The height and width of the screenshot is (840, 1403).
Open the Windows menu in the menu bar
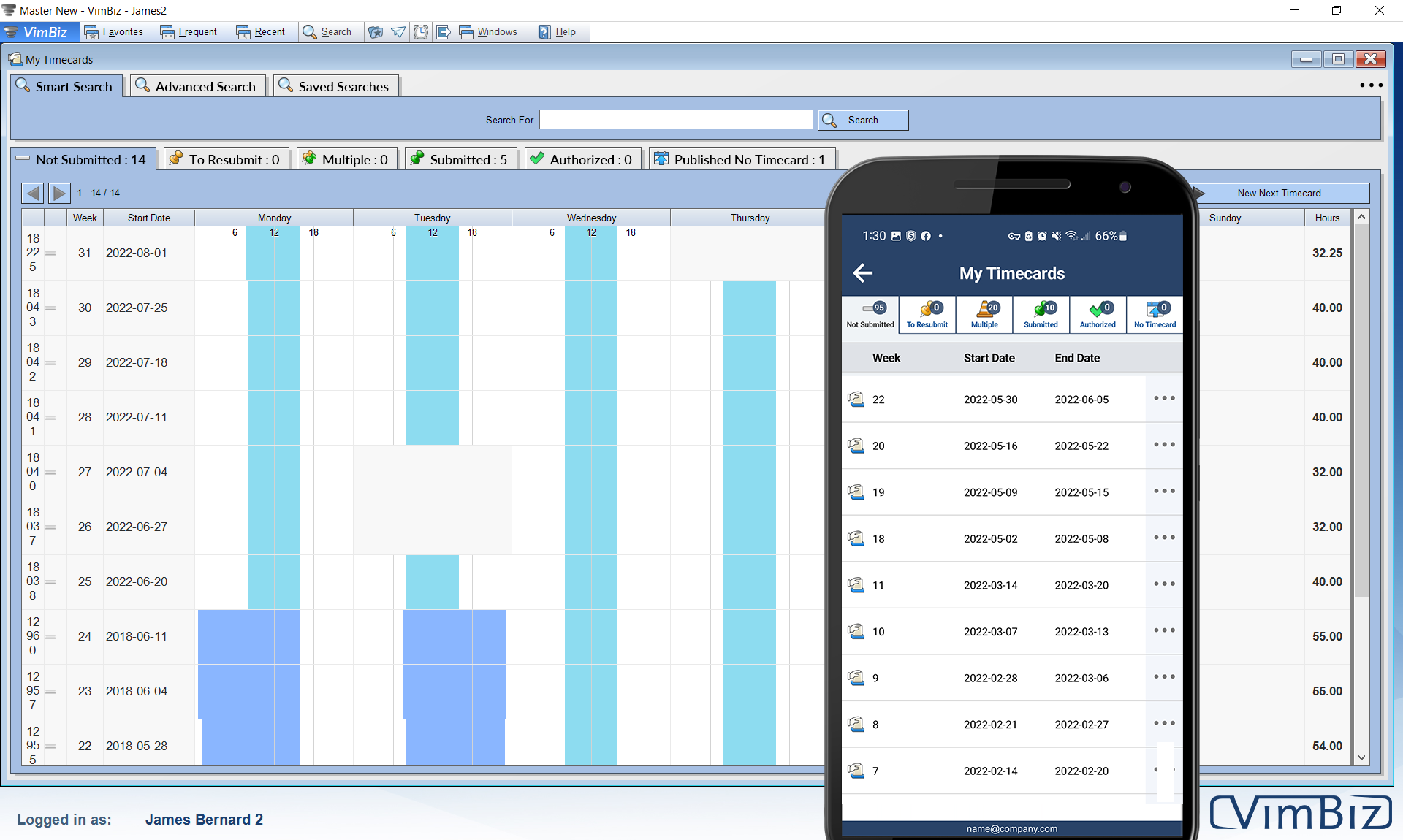[491, 31]
